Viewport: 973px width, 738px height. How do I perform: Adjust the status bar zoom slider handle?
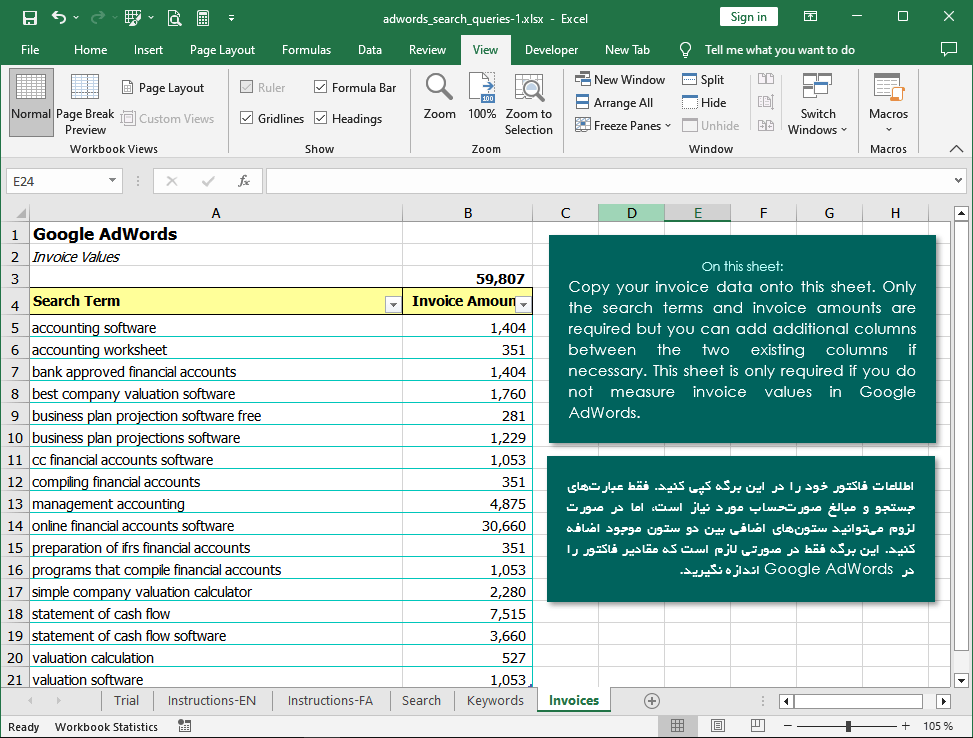[x=848, y=726]
